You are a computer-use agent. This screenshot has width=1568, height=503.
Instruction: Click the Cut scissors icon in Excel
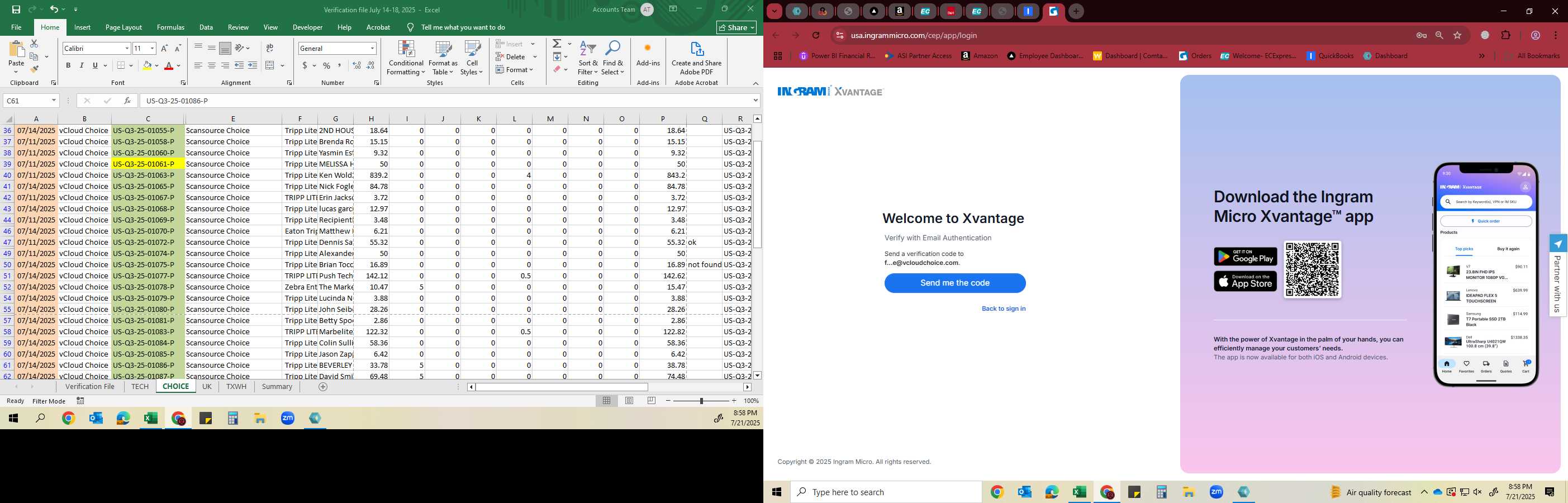click(x=34, y=44)
